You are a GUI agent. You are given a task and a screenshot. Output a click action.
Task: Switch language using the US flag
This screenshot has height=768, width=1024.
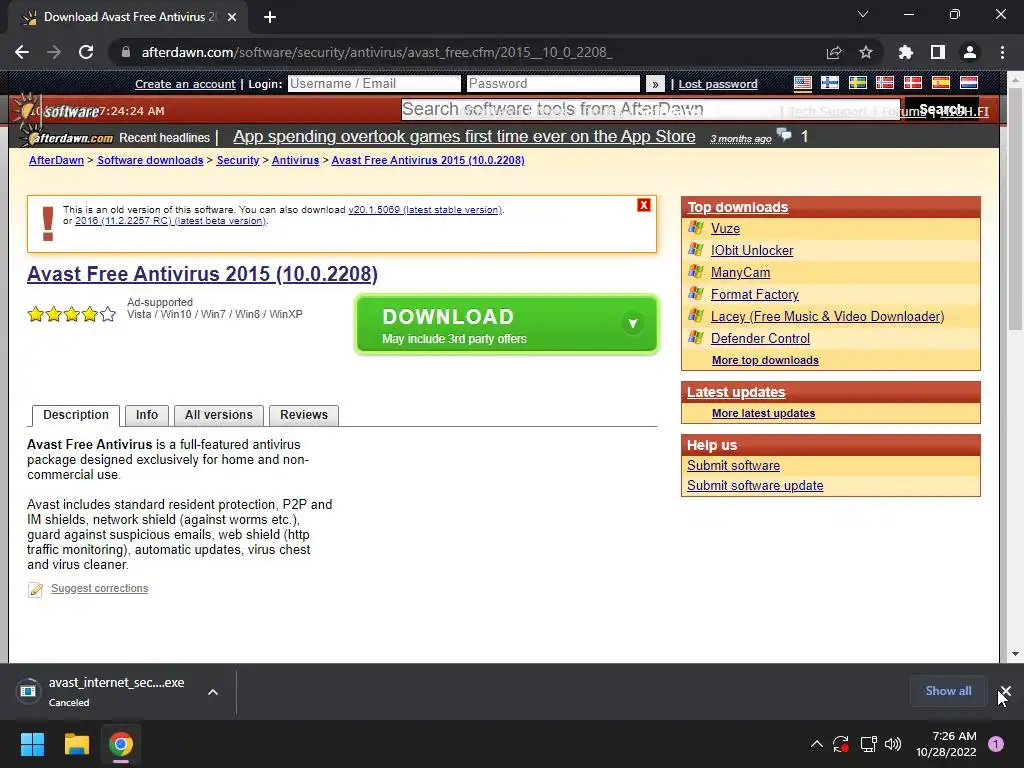tap(803, 83)
